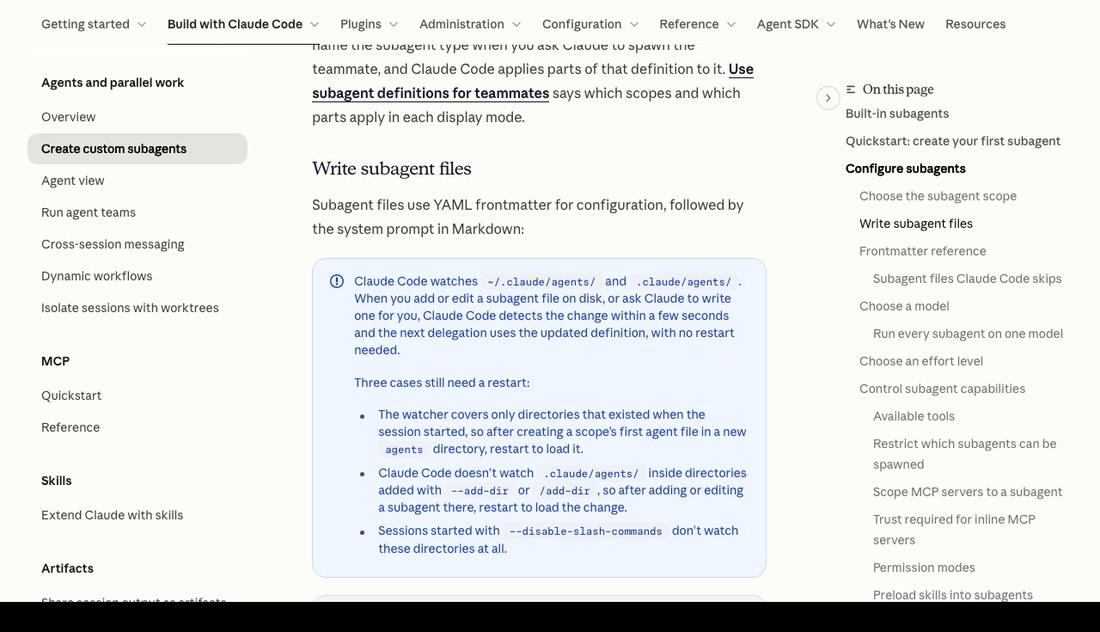
Task: Click the /add-dir code snippet
Action: (564, 491)
